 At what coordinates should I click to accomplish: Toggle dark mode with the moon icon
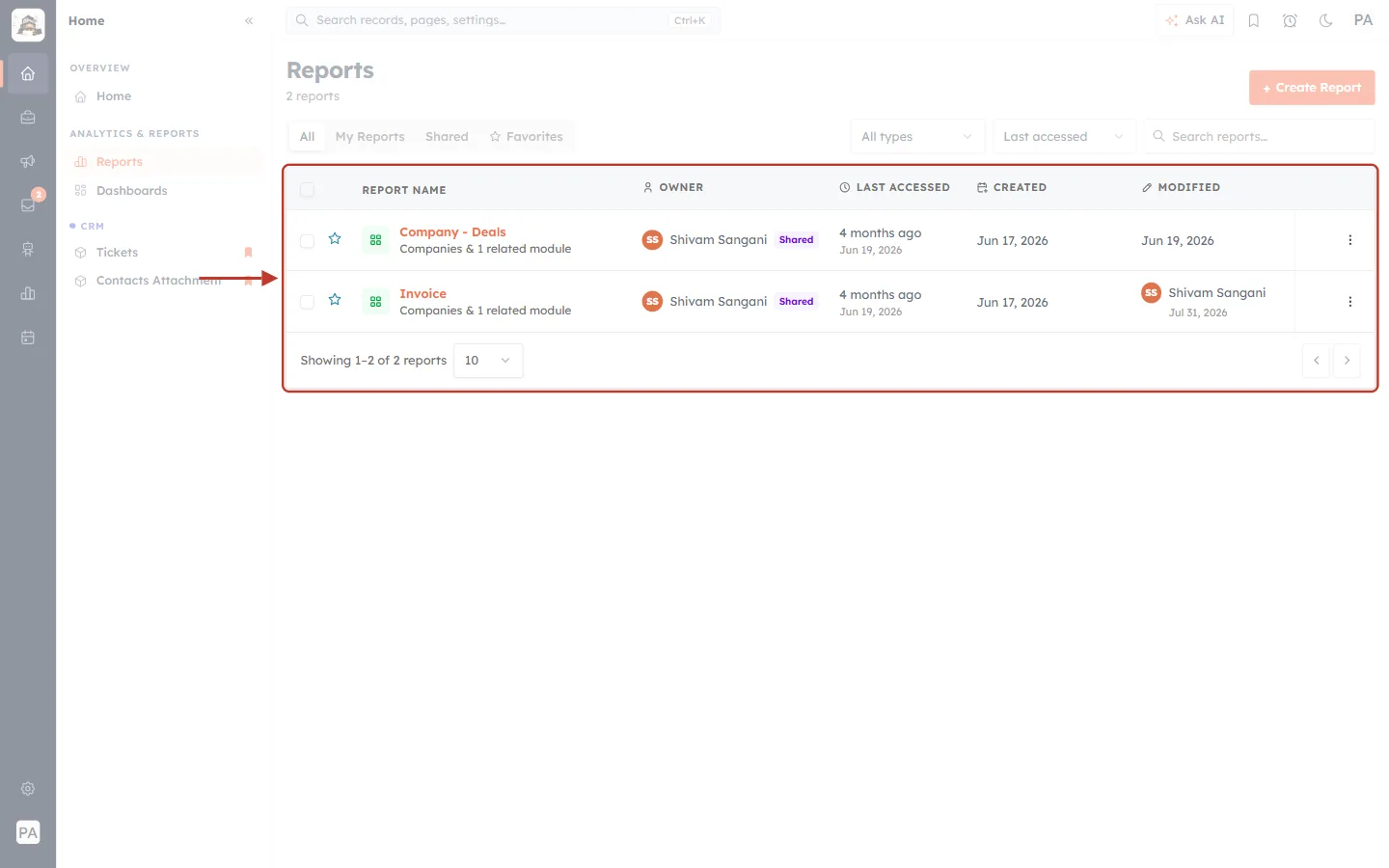coord(1326,20)
